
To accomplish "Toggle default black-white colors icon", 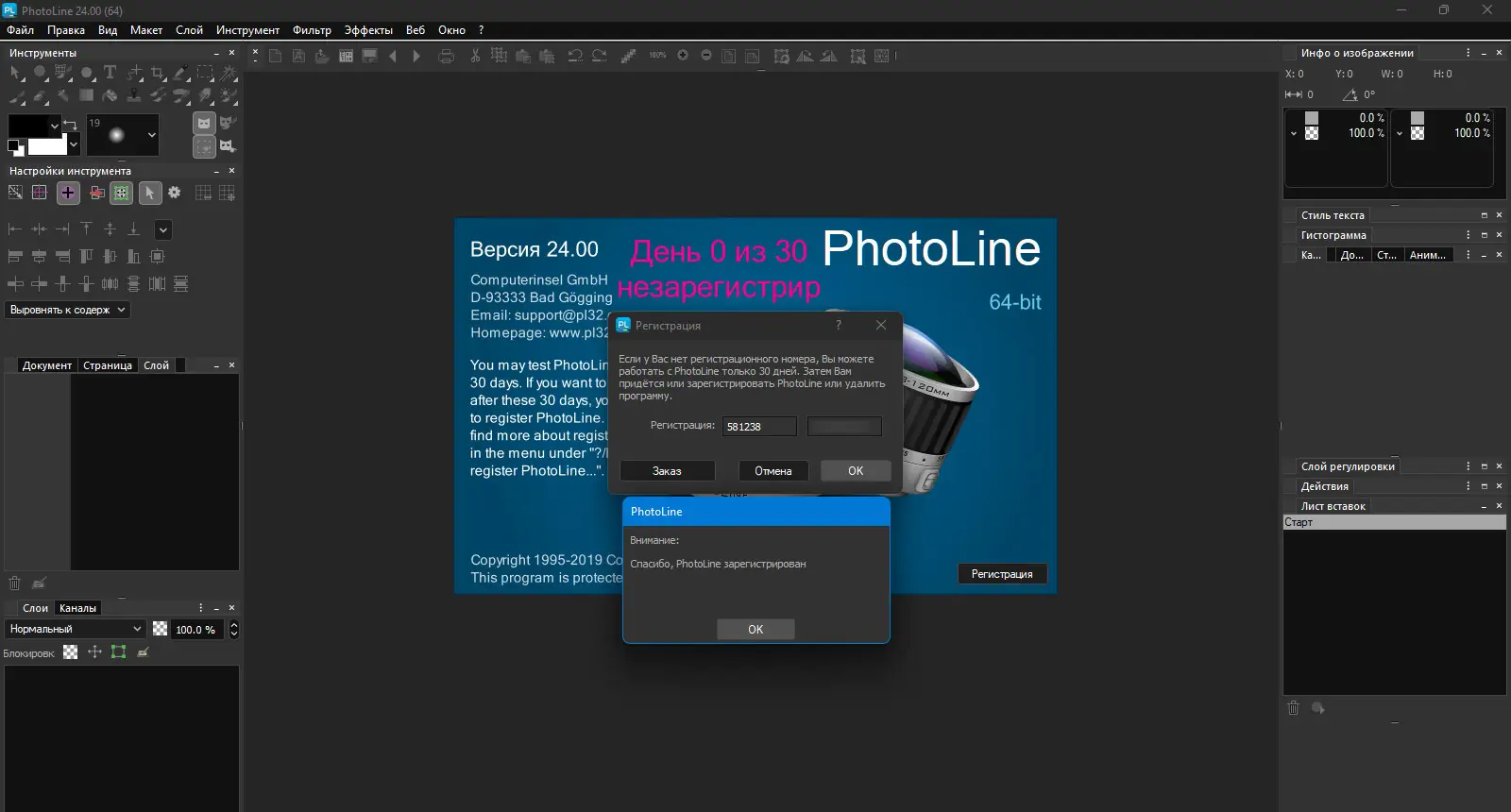I will coord(15,147).
